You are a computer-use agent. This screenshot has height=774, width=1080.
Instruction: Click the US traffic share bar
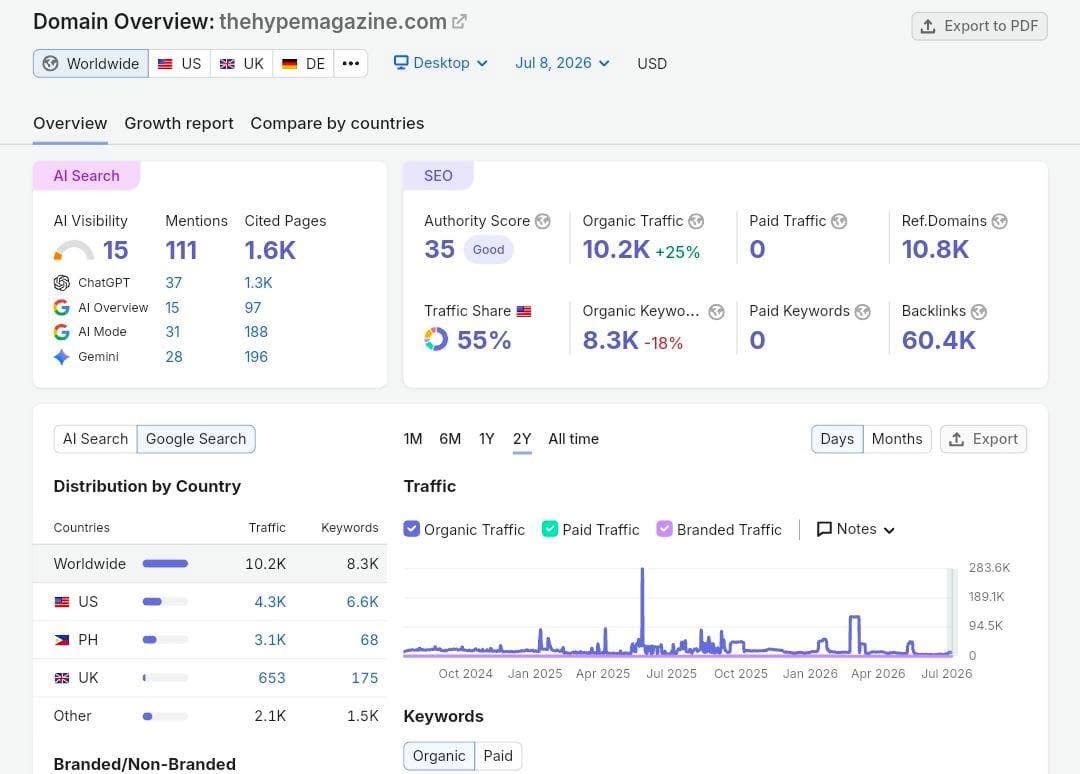(x=165, y=602)
